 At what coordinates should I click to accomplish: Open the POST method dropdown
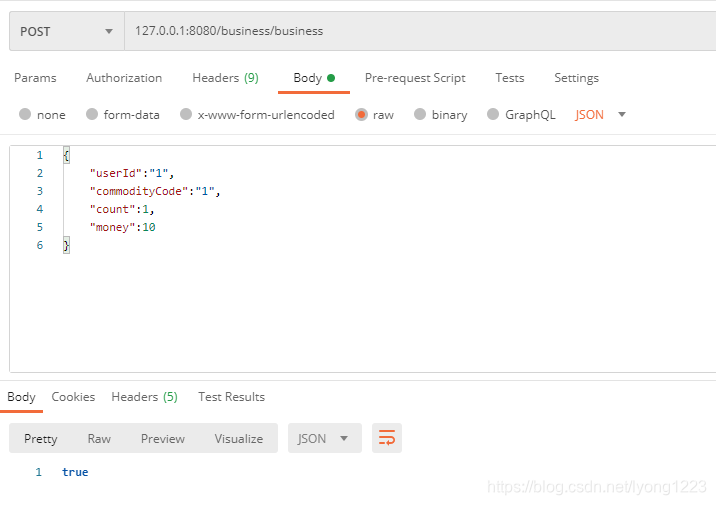click(x=67, y=31)
